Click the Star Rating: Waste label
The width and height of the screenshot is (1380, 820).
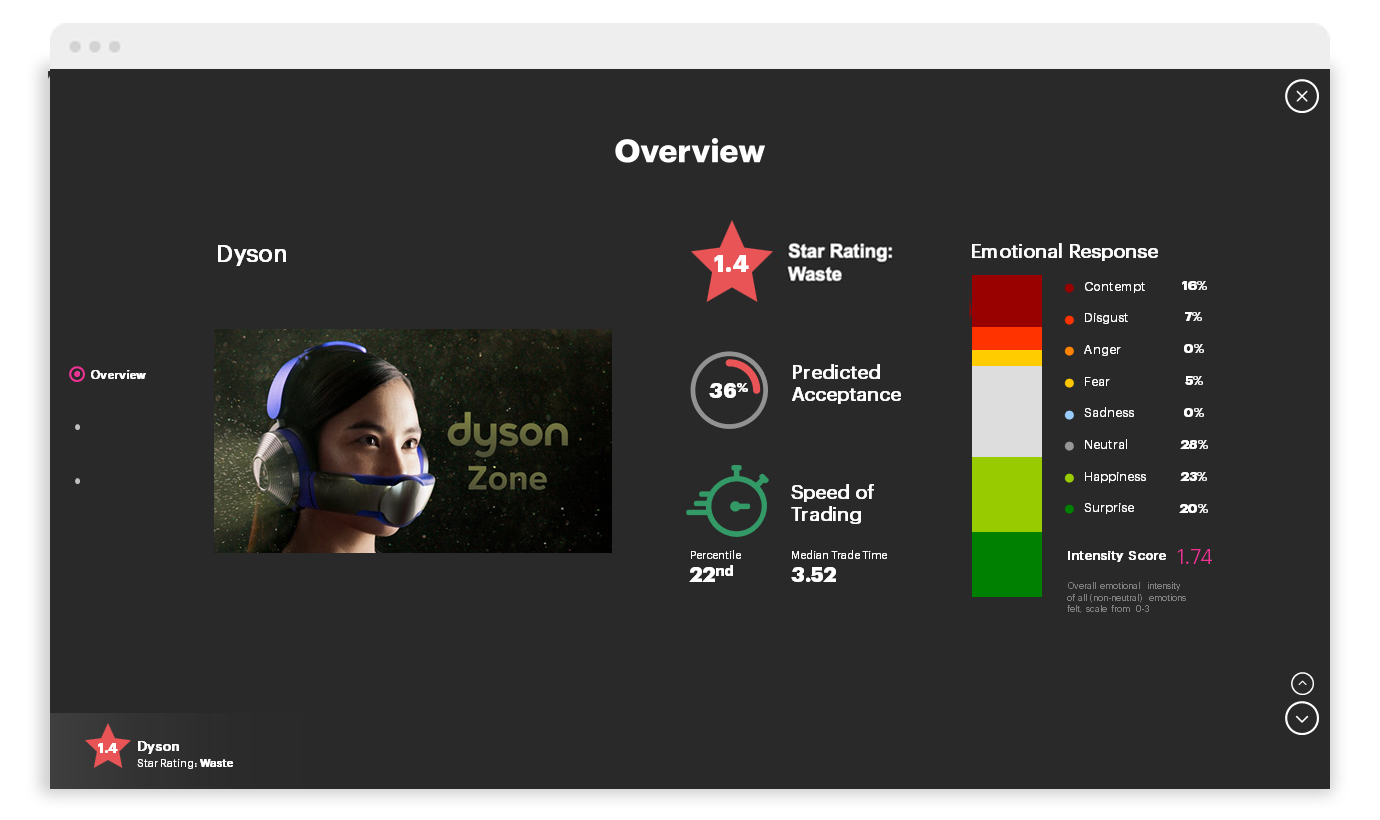click(840, 263)
